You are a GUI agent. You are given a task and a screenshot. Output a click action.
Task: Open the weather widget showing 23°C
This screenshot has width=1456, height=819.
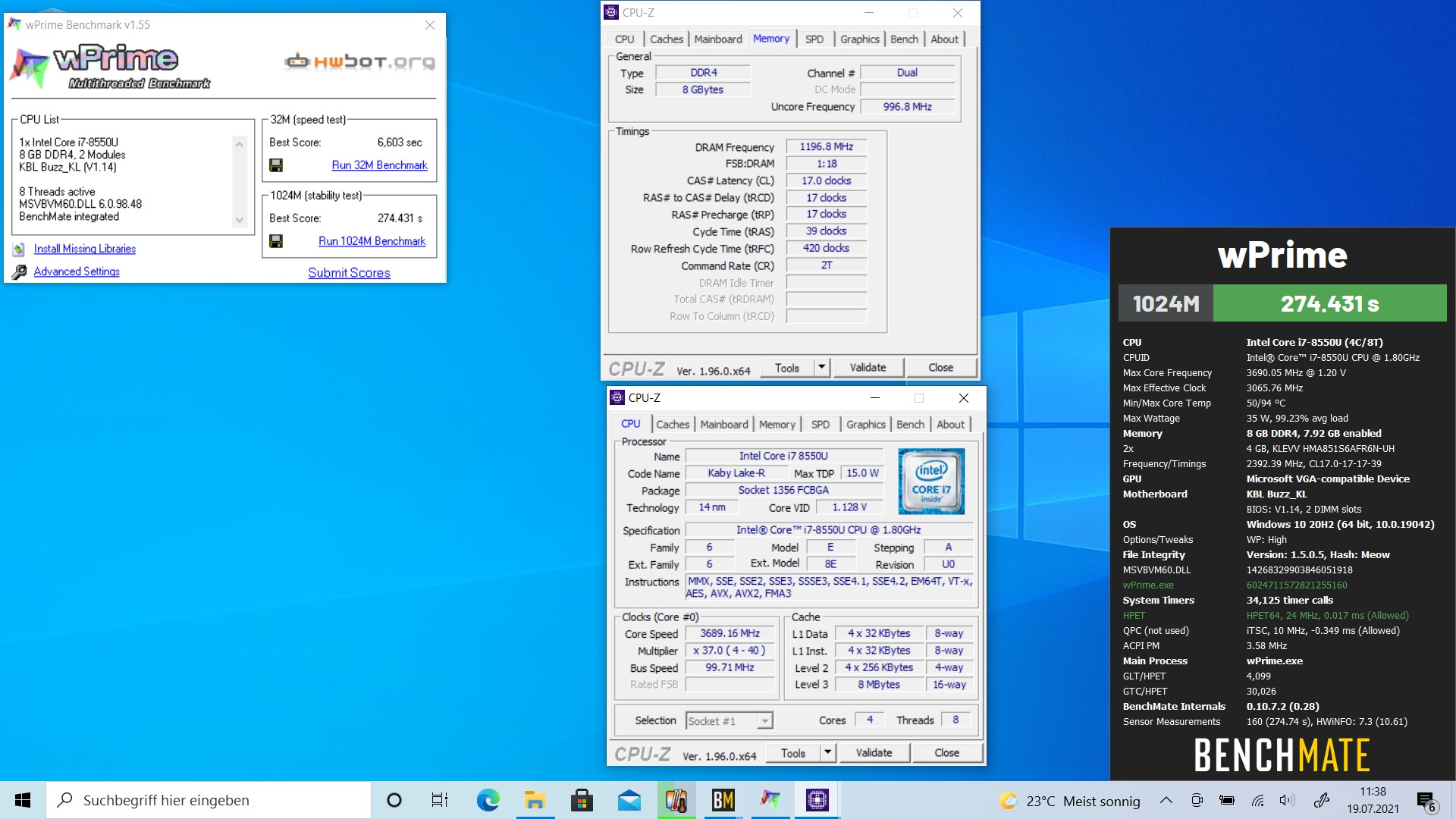point(1069,801)
